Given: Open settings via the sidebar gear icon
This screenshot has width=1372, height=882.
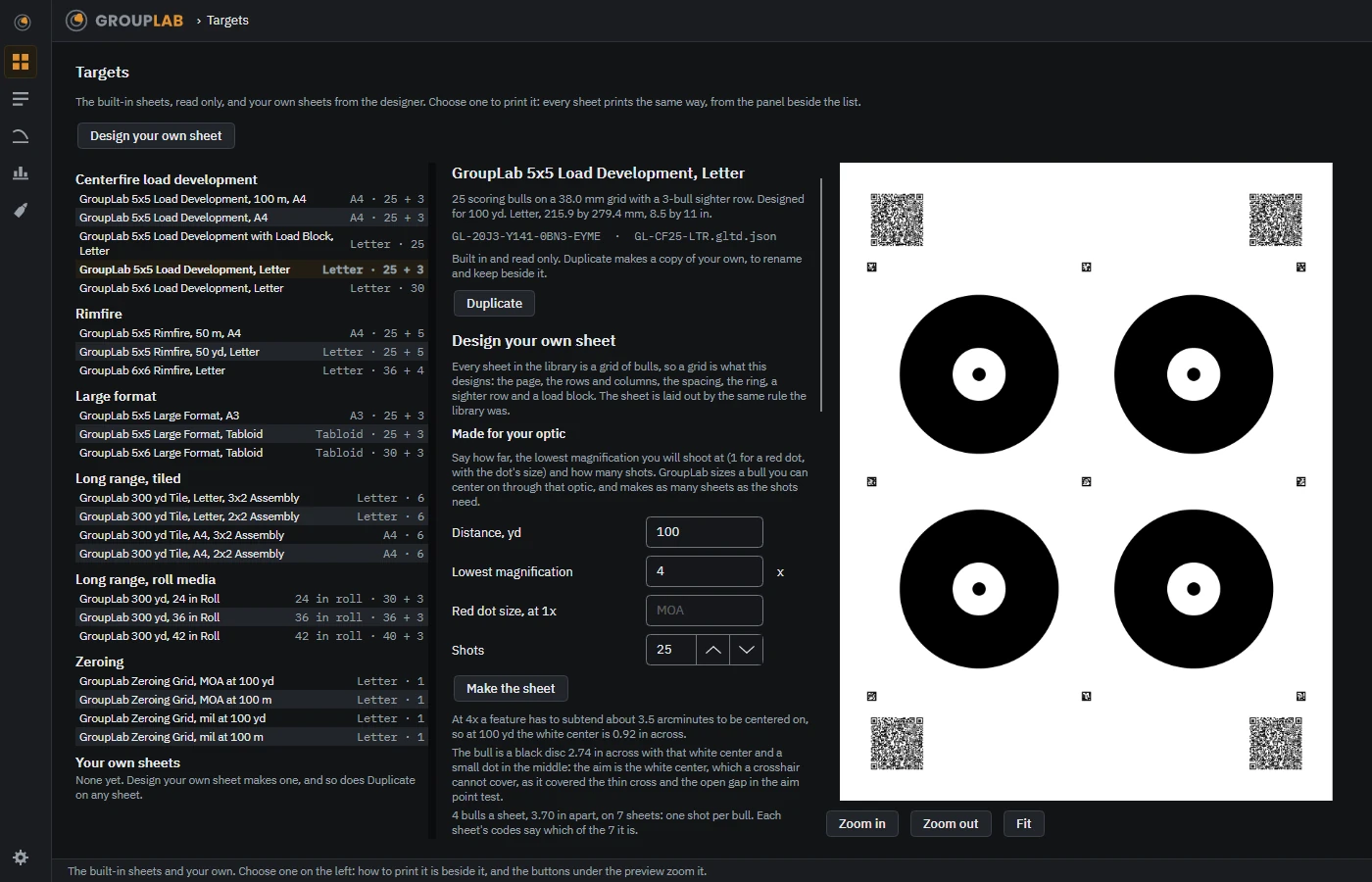Looking at the screenshot, I should (21, 857).
